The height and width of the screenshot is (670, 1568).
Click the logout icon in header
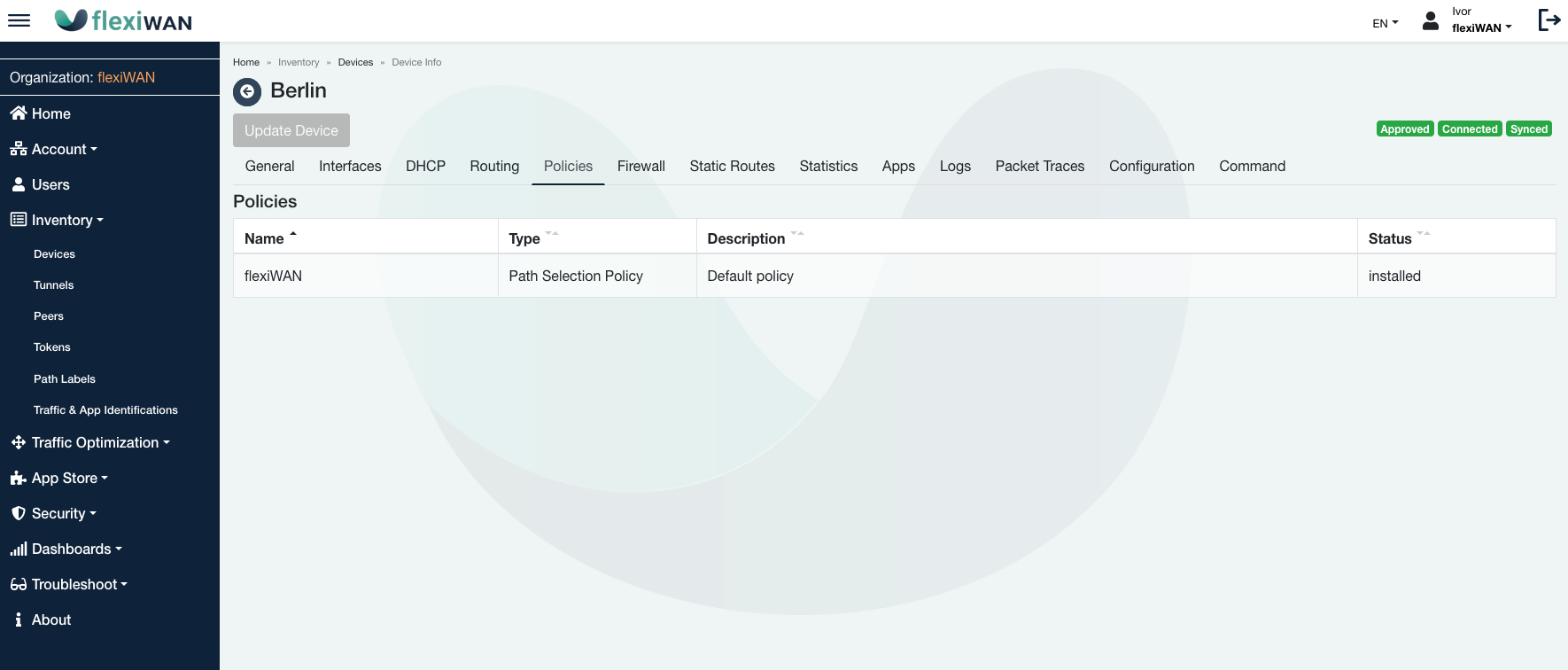click(1549, 20)
